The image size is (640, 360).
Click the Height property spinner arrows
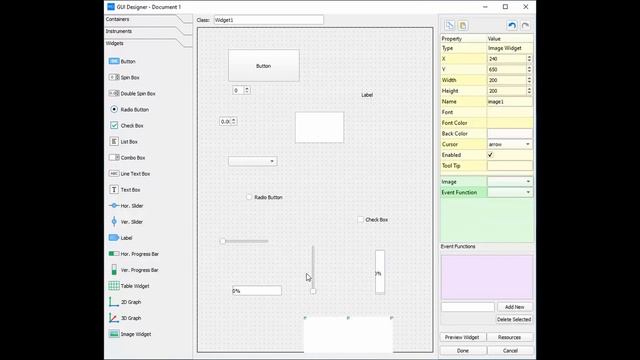(529, 91)
